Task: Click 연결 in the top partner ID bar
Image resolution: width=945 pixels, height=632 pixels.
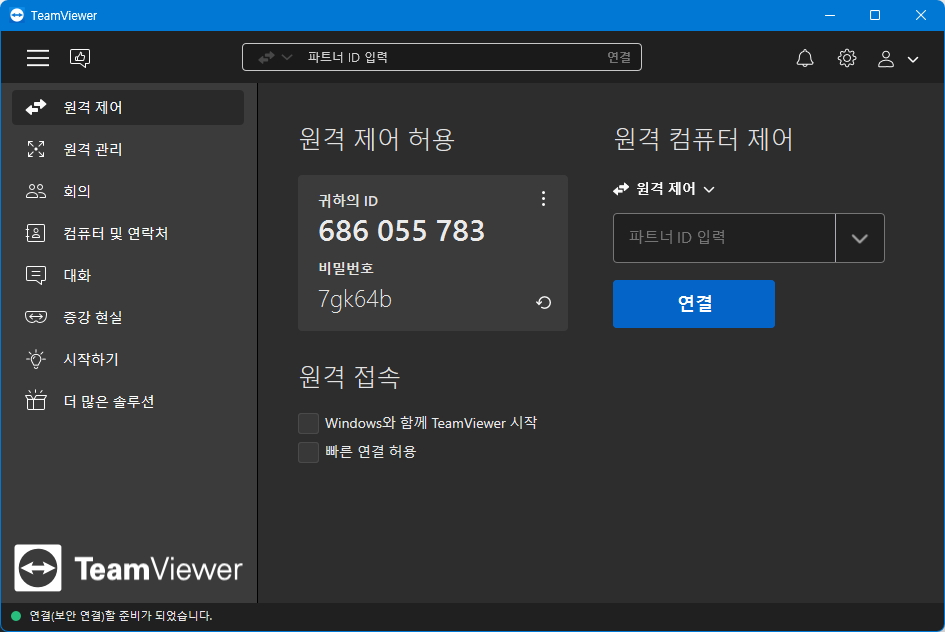Action: [619, 57]
